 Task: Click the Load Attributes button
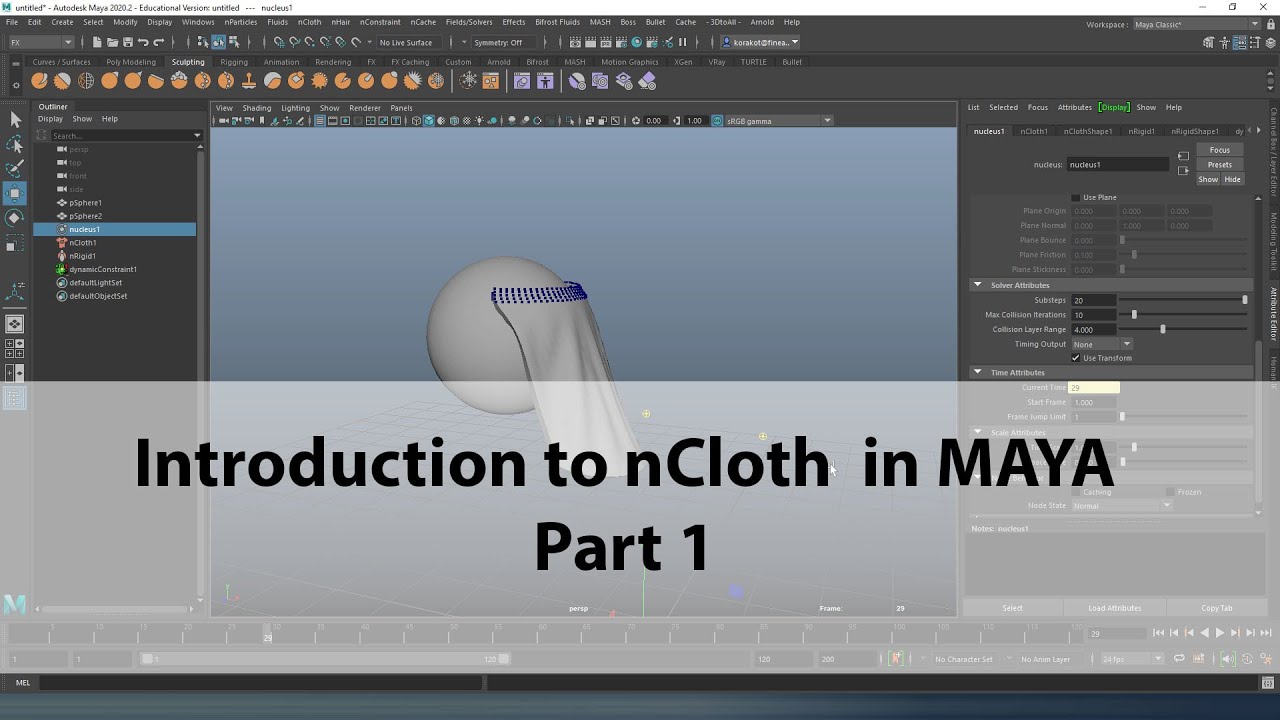point(1114,608)
